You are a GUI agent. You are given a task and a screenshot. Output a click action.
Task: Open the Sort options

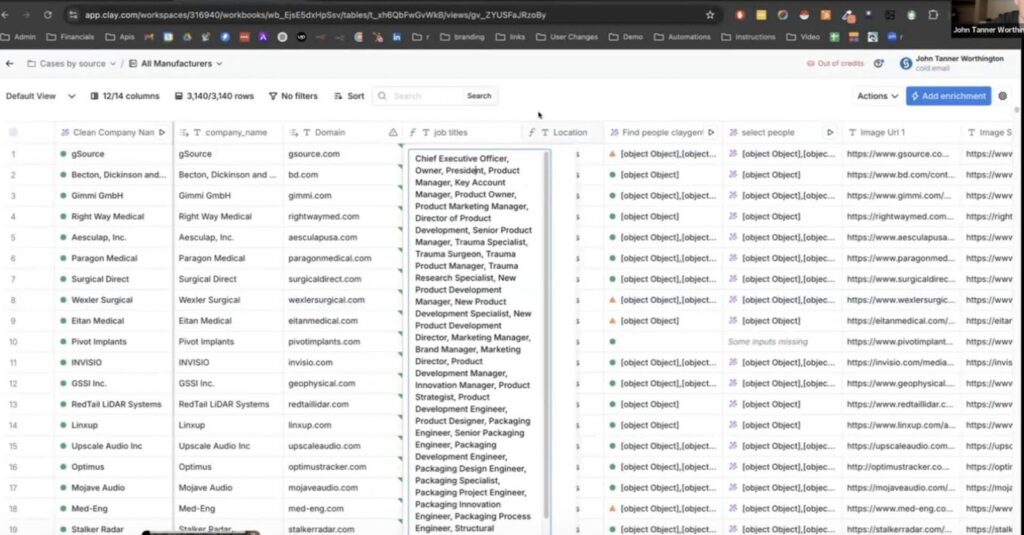pos(349,96)
